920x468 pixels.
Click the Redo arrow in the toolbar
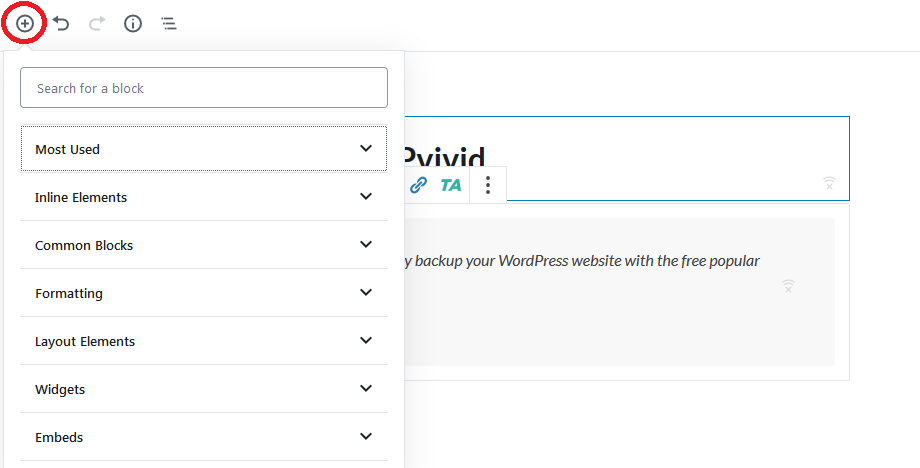point(97,23)
